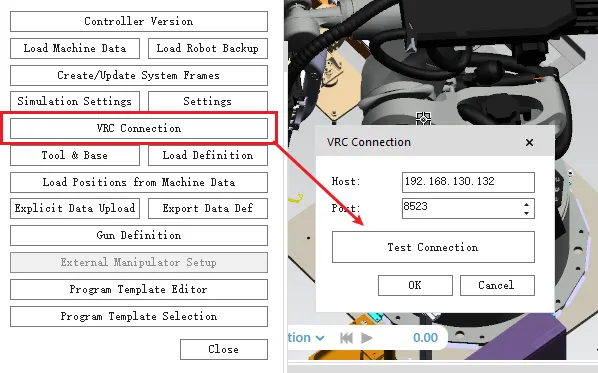The image size is (598, 373).
Task: Decrease the Port value with down arrow
Action: click(526, 213)
